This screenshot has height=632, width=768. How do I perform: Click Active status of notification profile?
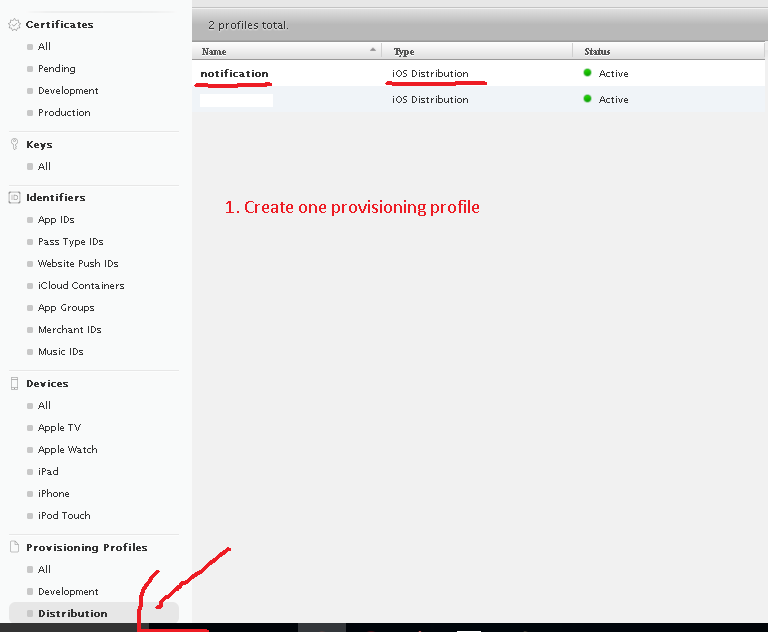613,73
